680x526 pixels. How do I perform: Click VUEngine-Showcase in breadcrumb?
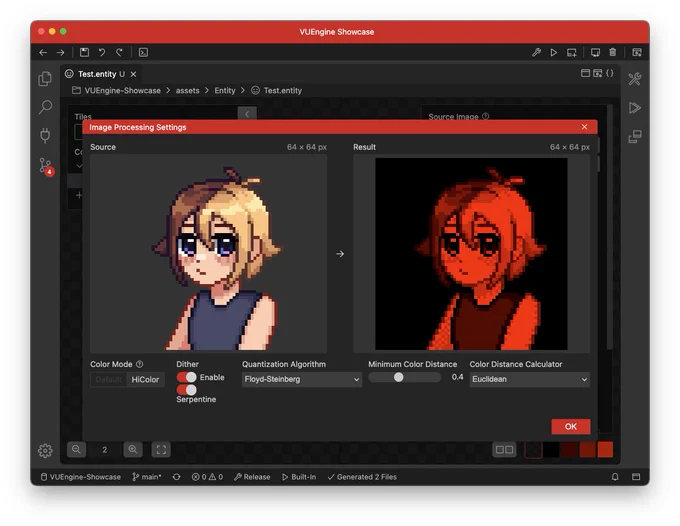click(x=122, y=91)
